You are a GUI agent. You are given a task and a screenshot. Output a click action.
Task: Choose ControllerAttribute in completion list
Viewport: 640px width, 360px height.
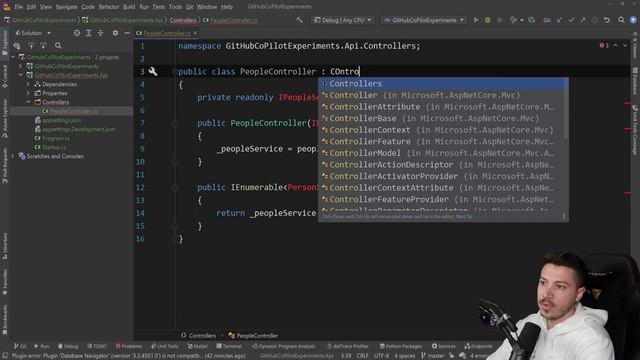point(443,107)
